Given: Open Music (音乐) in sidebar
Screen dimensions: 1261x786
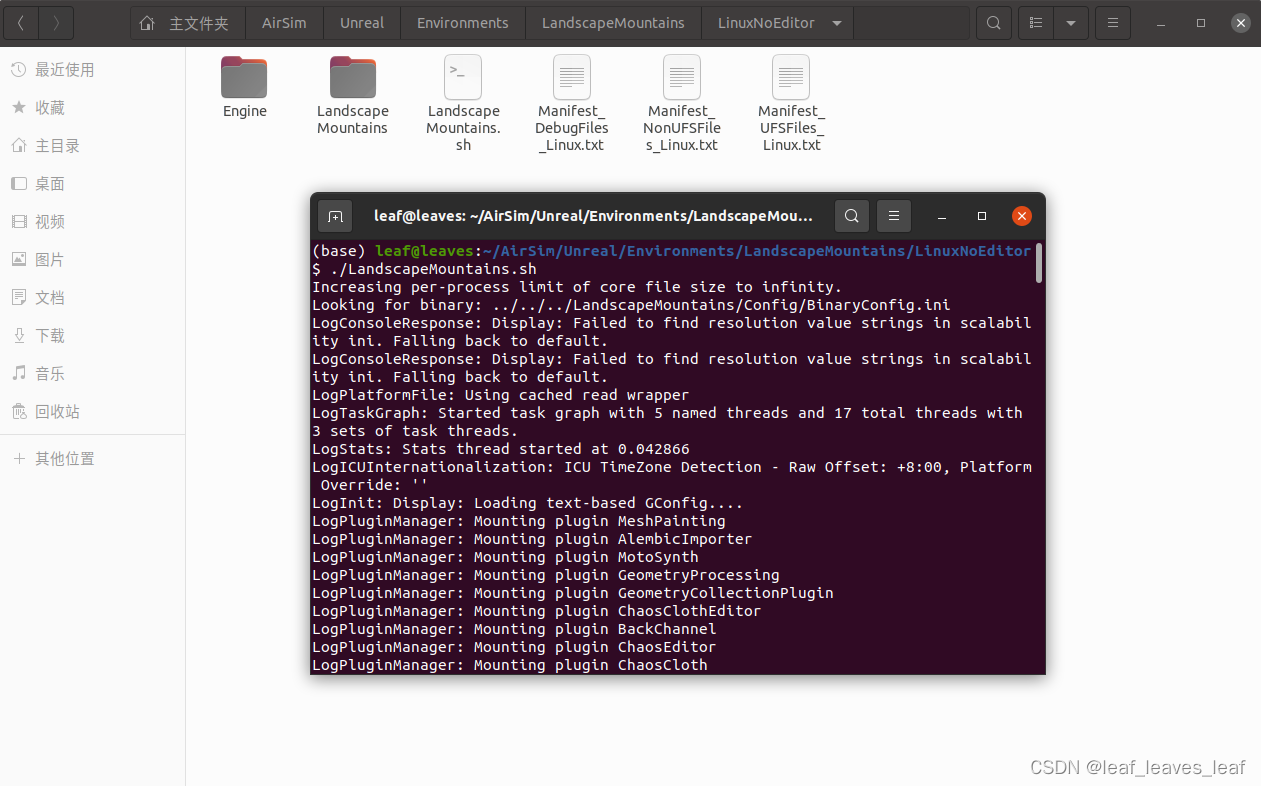Looking at the screenshot, I should [92, 374].
